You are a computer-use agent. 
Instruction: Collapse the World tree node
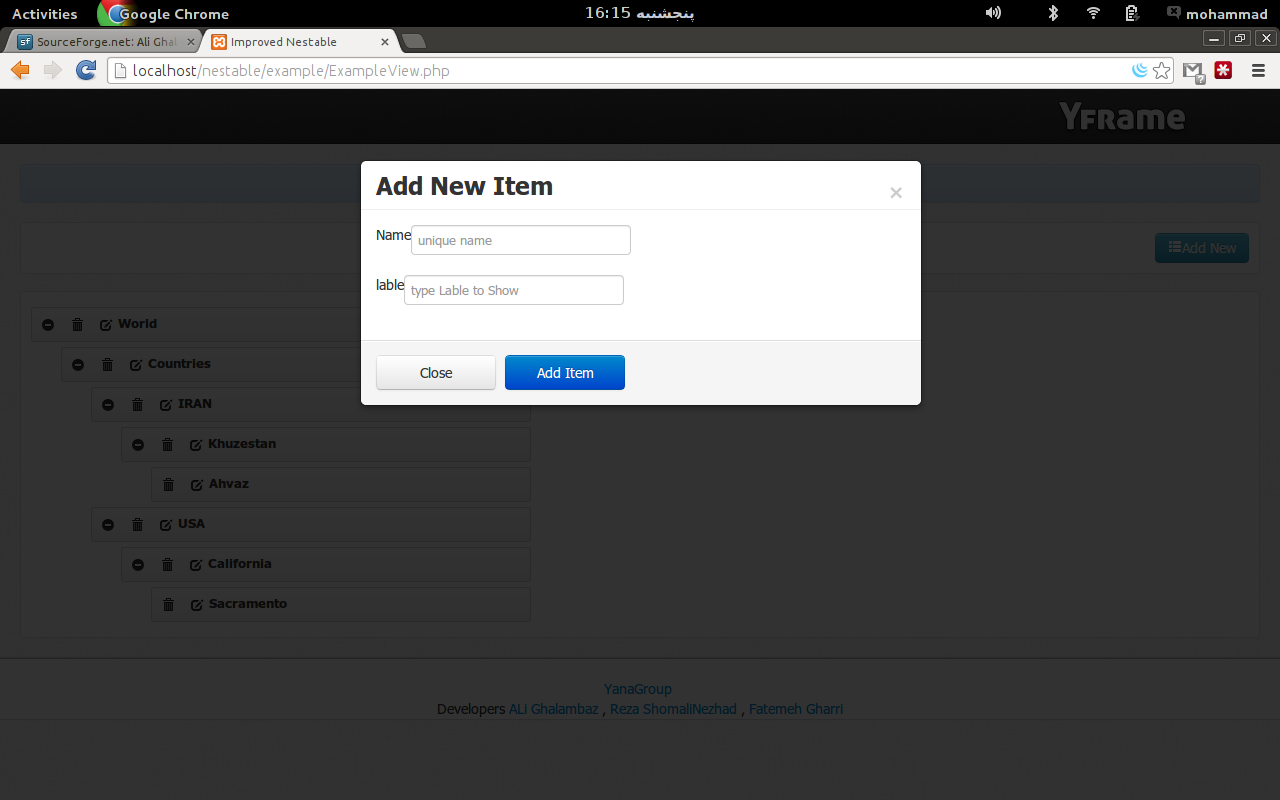click(x=48, y=324)
